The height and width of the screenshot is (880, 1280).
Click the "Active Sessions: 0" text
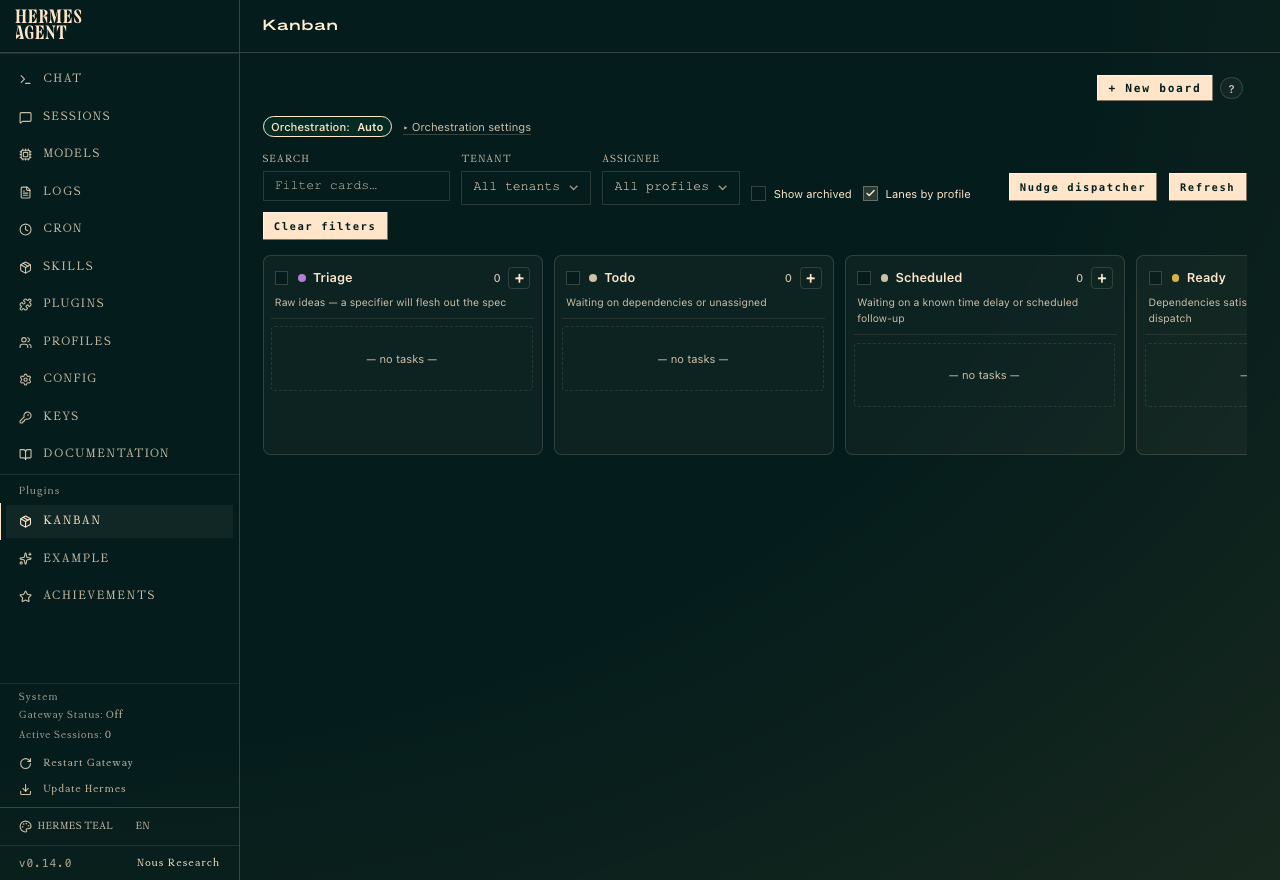(65, 735)
